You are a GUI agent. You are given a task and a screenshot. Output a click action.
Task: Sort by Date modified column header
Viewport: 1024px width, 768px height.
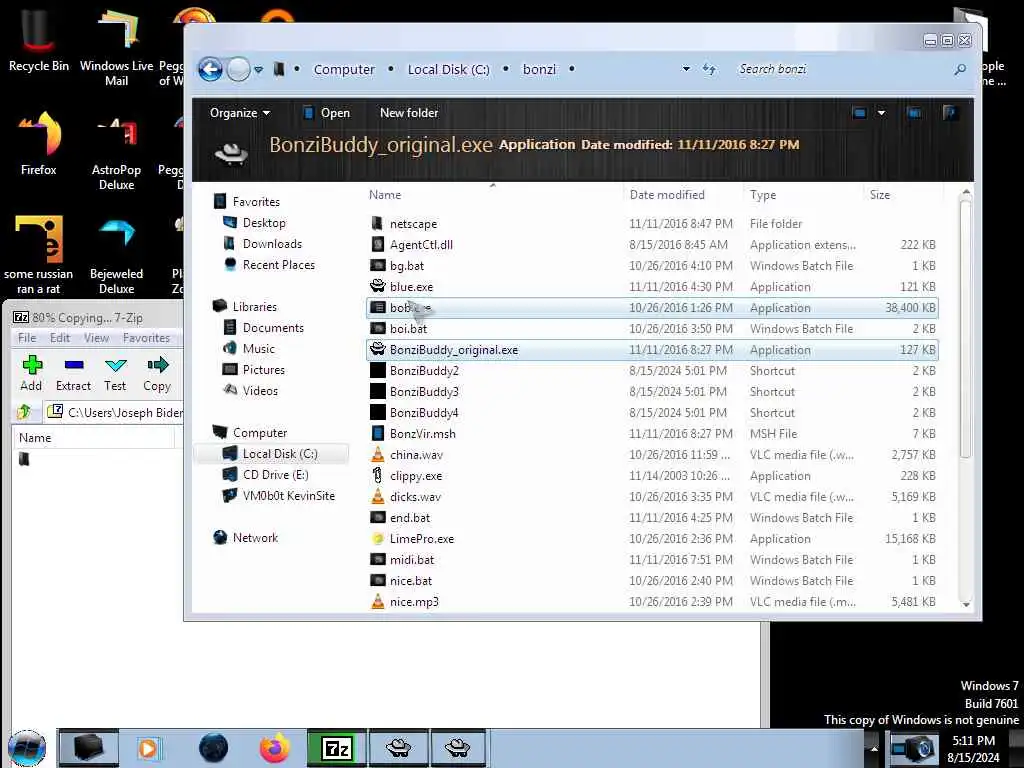pos(667,195)
